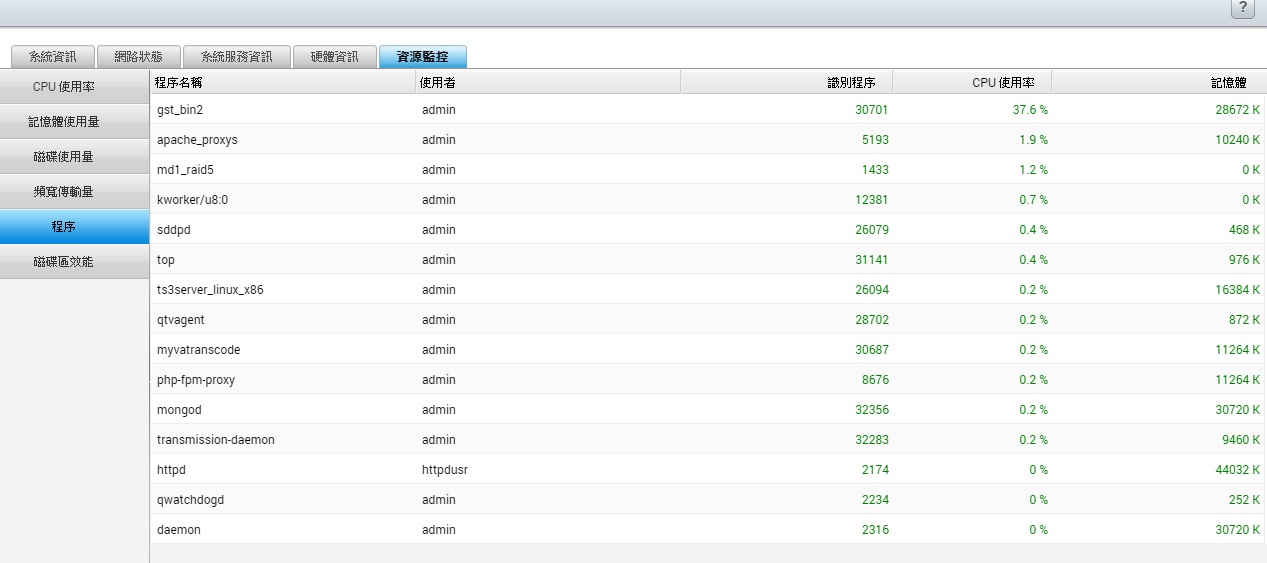The height and width of the screenshot is (563, 1267).
Task: Click PID 30701 of gst_bin2
Action: (871, 110)
